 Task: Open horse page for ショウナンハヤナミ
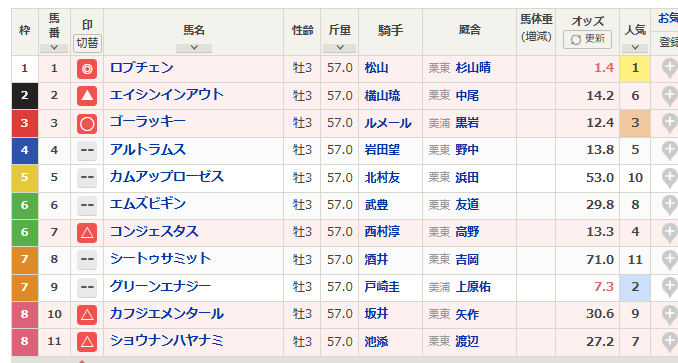click(166, 341)
